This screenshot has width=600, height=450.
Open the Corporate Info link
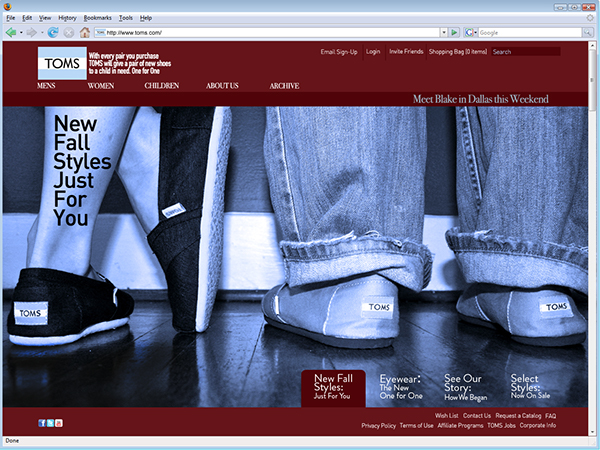538,426
